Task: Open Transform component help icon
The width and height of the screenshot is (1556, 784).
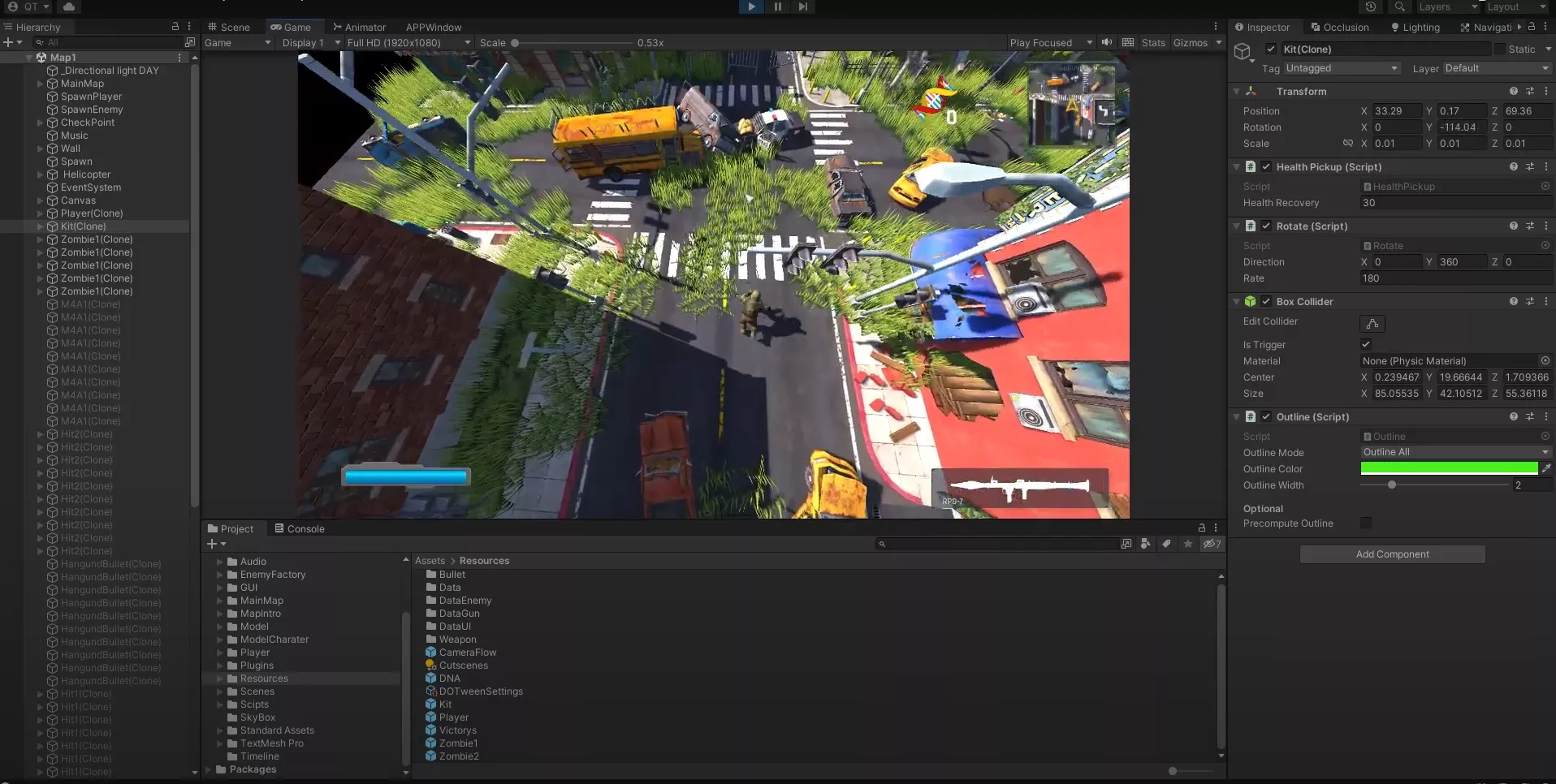Action: coord(1513,91)
